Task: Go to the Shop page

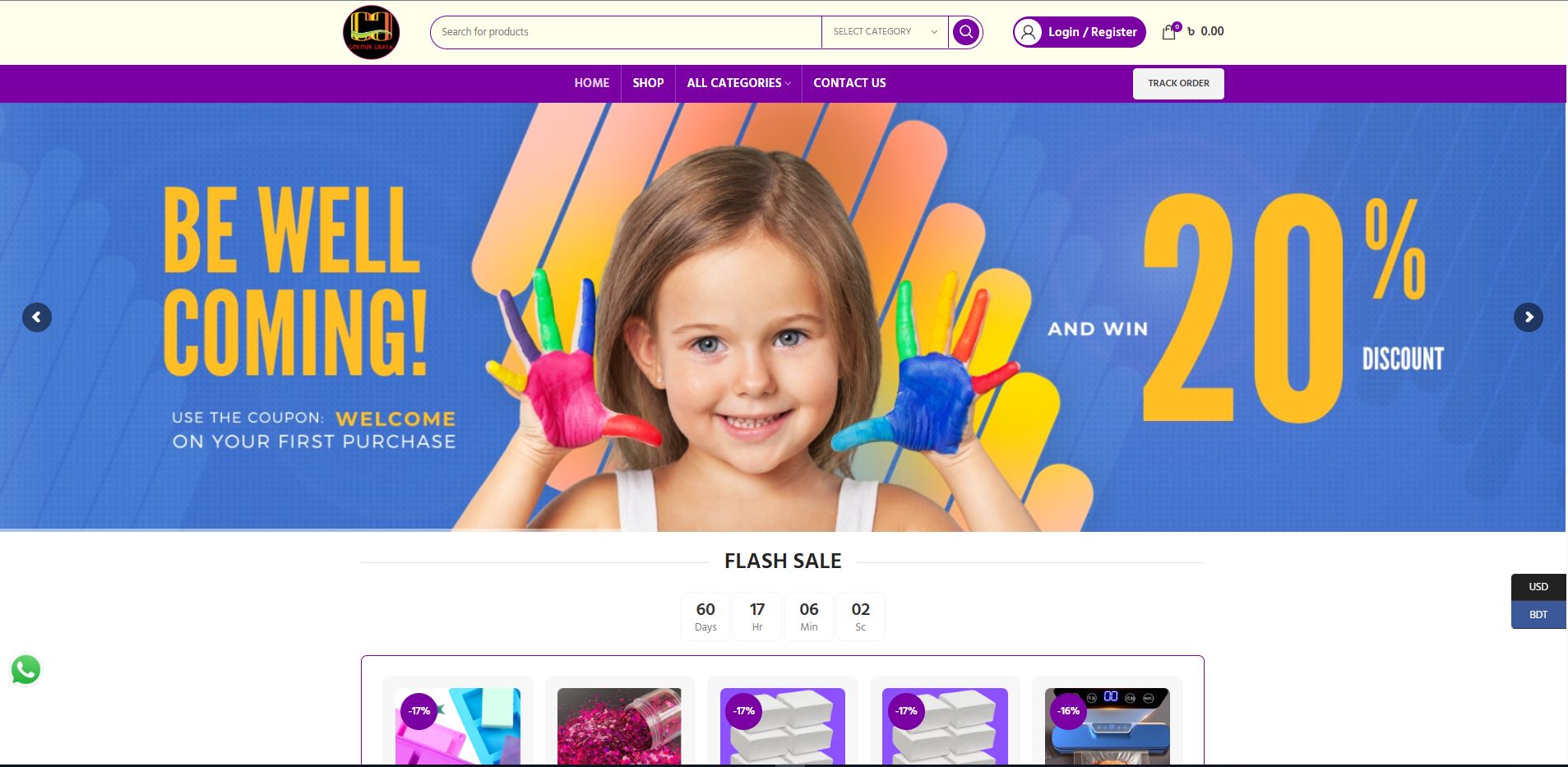Action: coord(648,83)
